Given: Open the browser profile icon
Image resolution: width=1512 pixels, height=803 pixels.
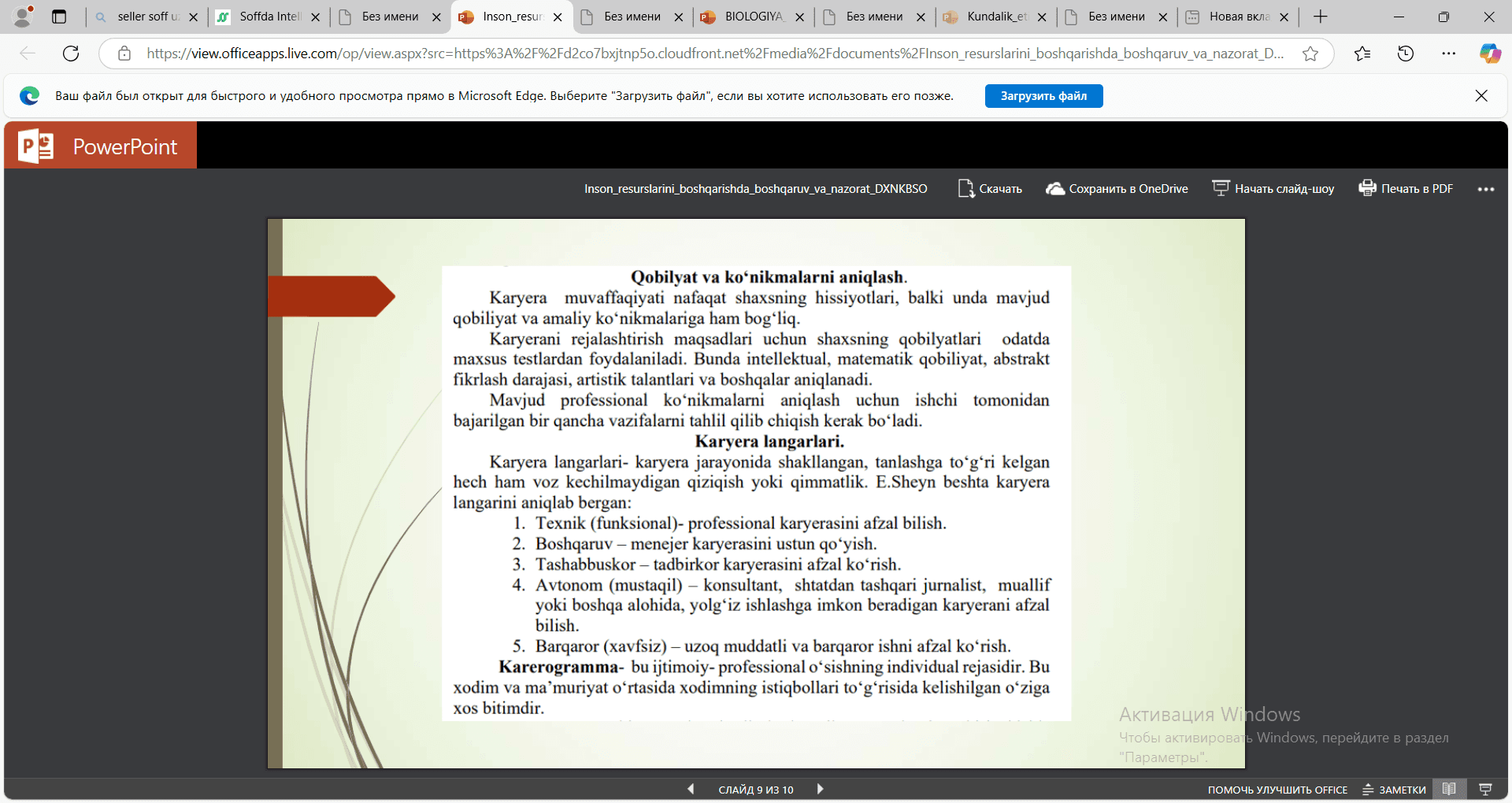Looking at the screenshot, I should [24, 16].
